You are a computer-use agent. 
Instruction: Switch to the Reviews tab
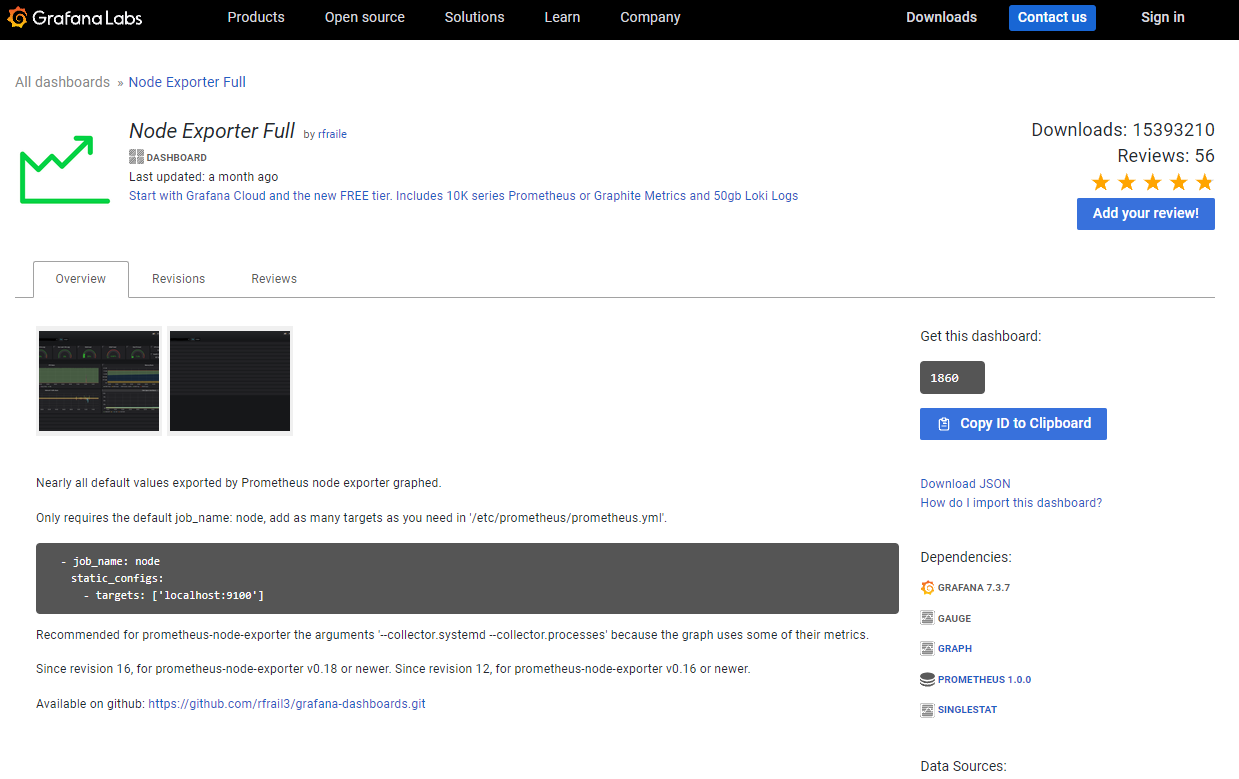[274, 279]
